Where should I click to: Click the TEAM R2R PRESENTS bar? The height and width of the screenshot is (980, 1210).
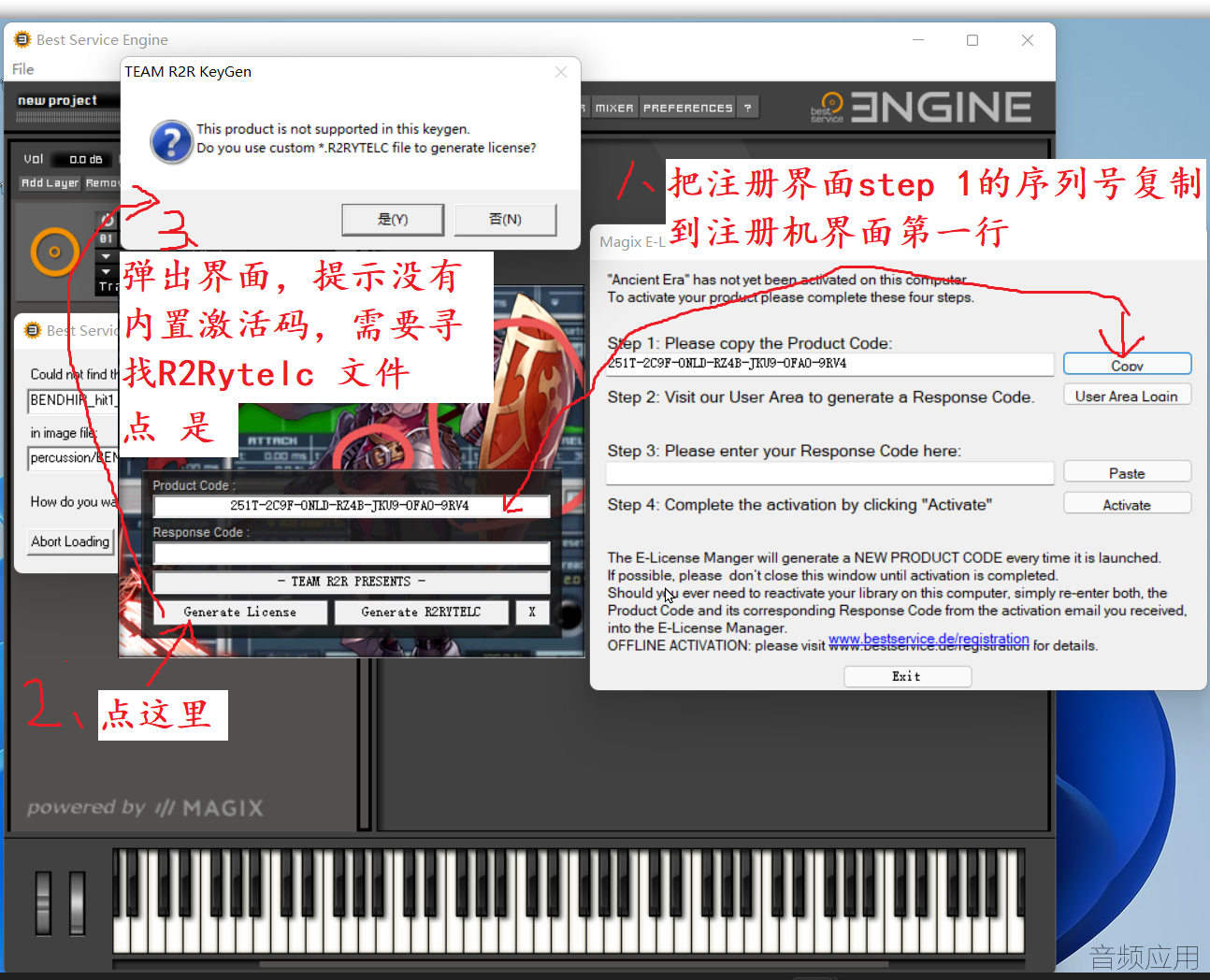point(352,582)
